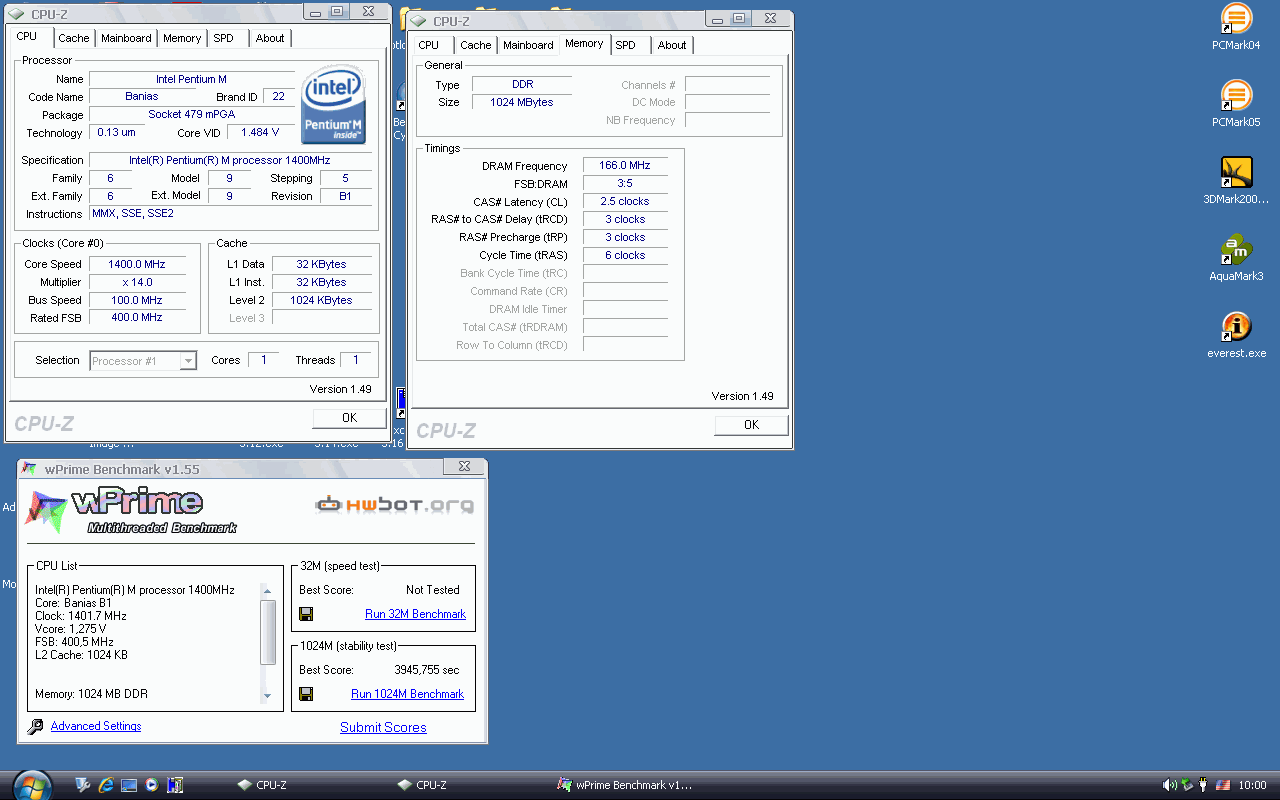
Task: Open About tab in right CPU-Z window
Action: point(672,45)
